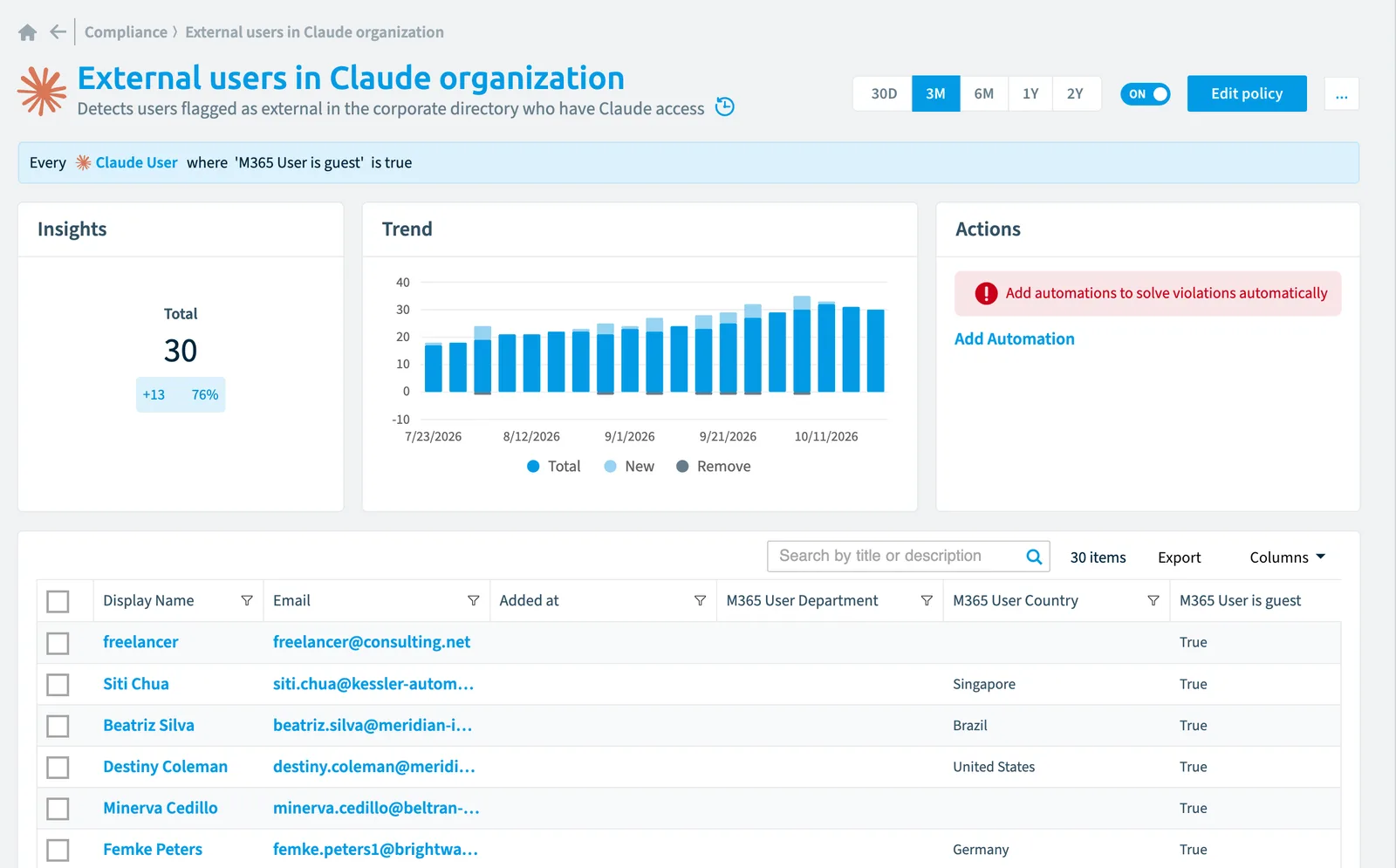This screenshot has height=868, width=1396.
Task: Filter the Added at column
Action: (x=700, y=600)
